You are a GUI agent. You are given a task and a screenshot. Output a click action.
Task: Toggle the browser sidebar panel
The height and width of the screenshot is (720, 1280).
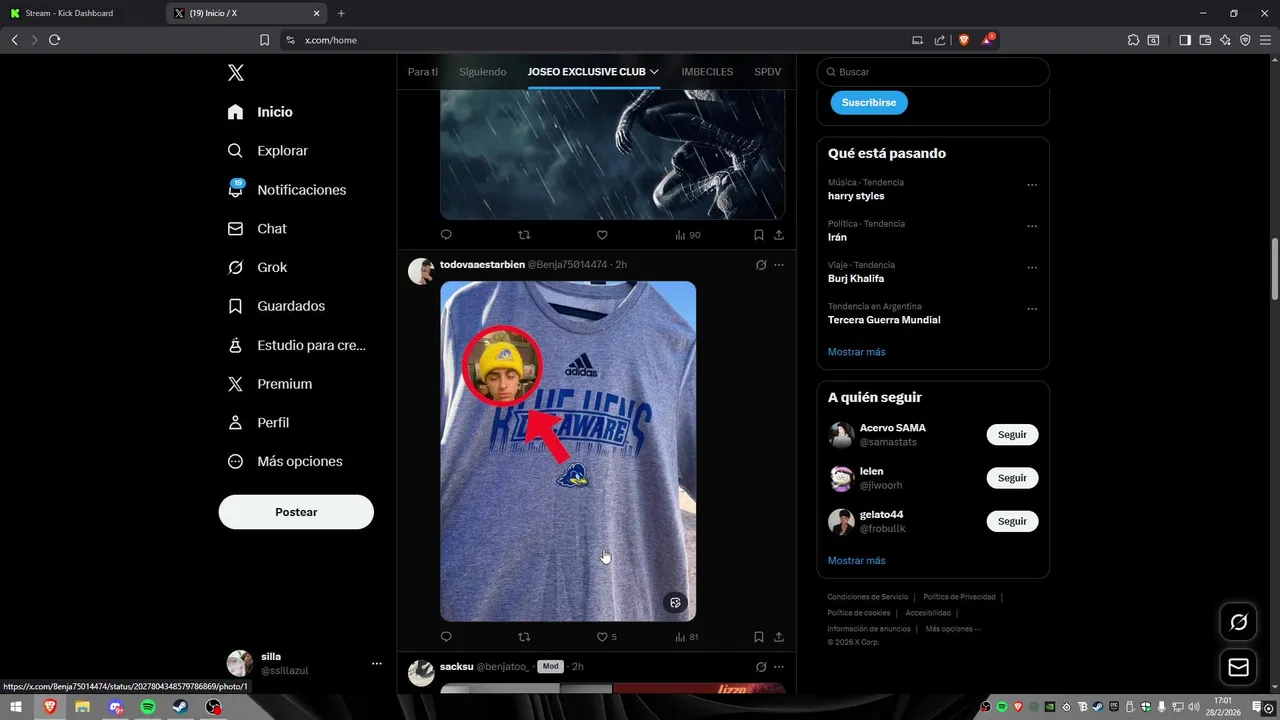[1185, 40]
